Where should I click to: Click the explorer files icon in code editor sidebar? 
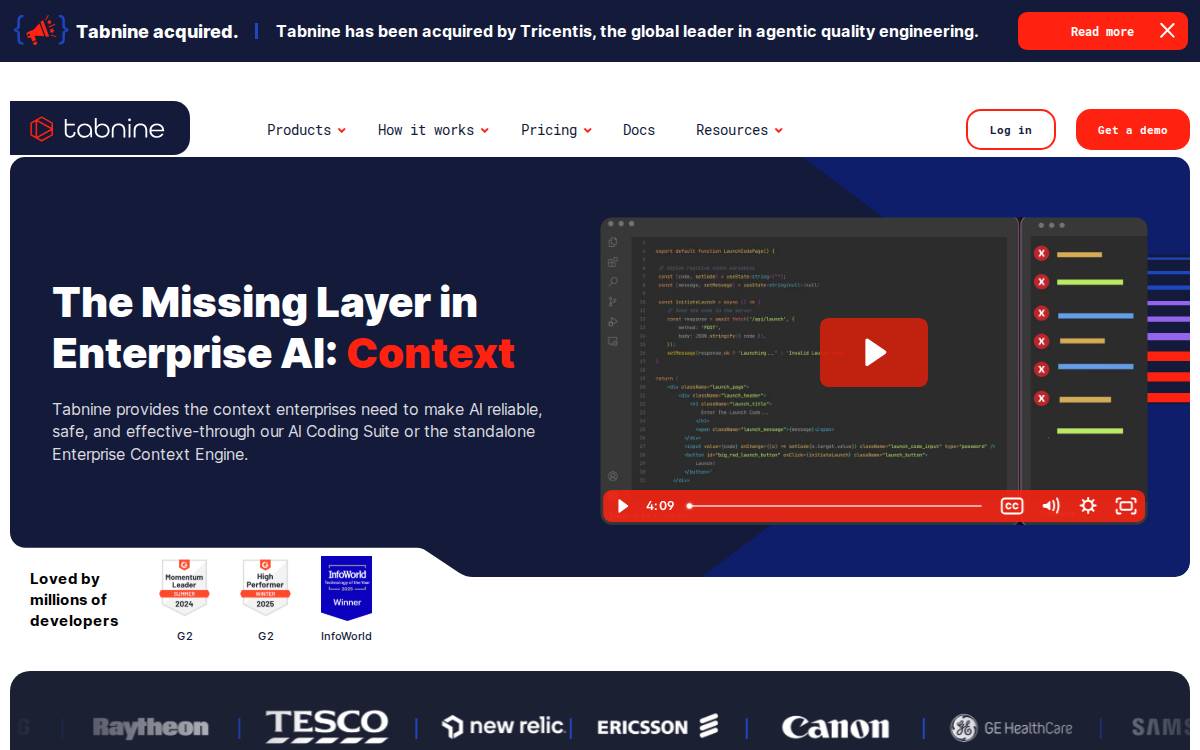pyautogui.click(x=613, y=242)
